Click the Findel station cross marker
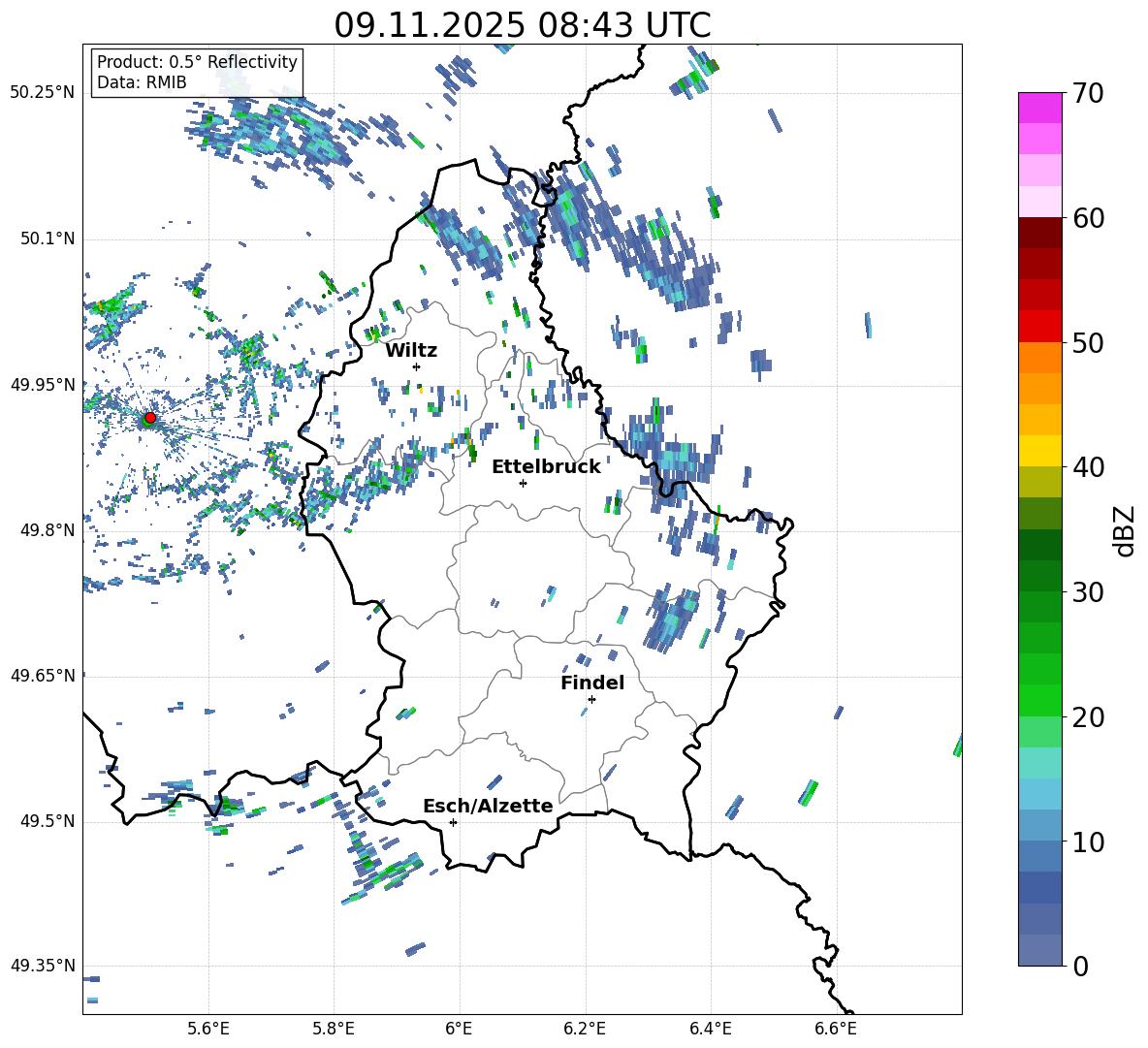This screenshot has height=1048, width=1148. [x=591, y=699]
